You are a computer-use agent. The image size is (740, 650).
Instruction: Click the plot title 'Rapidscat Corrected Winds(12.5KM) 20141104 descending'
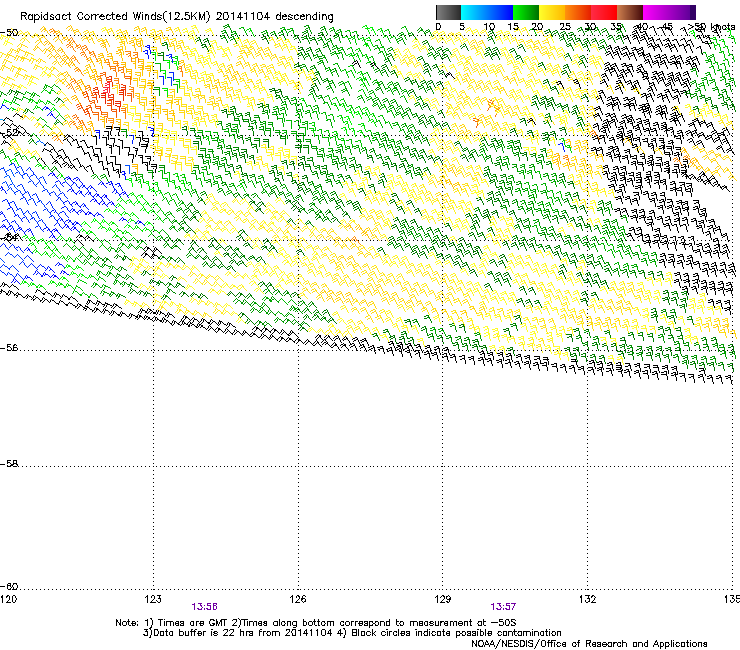click(x=177, y=17)
